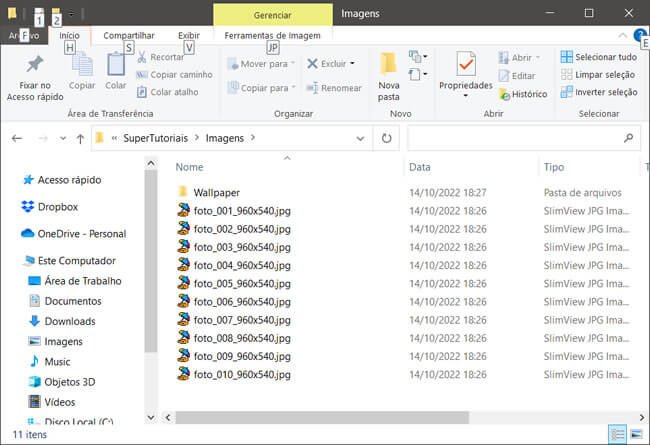Open the Compartilhar ribbon tab

pos(129,35)
